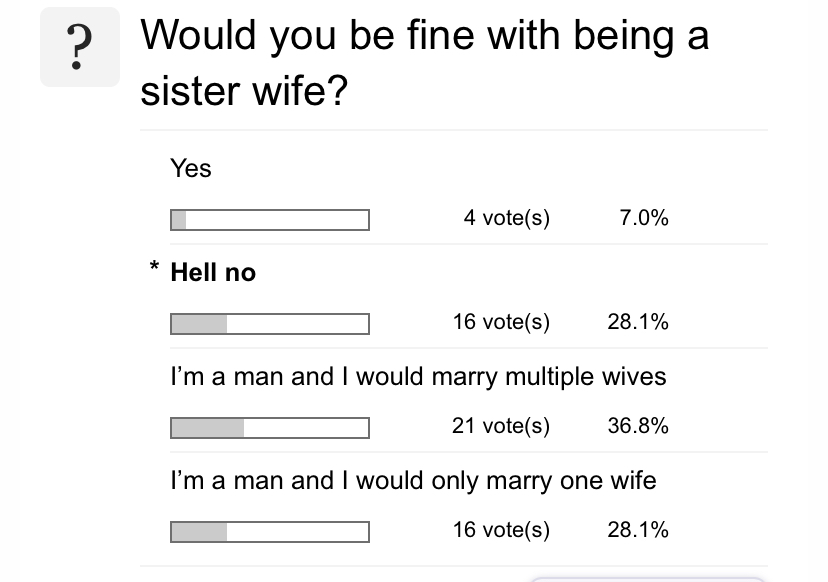The width and height of the screenshot is (828, 582).
Task: Click the asterisk next to Hell no
Action: click(154, 266)
